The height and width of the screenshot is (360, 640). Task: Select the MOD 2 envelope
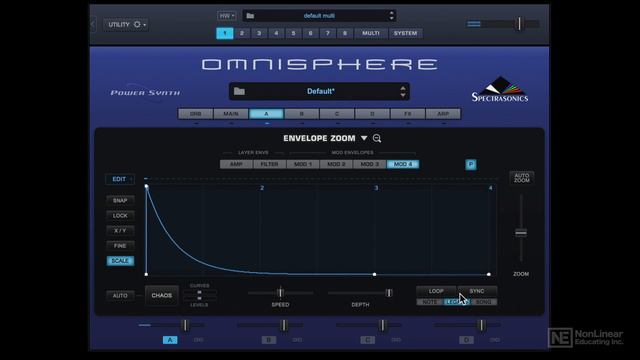[x=336, y=164]
